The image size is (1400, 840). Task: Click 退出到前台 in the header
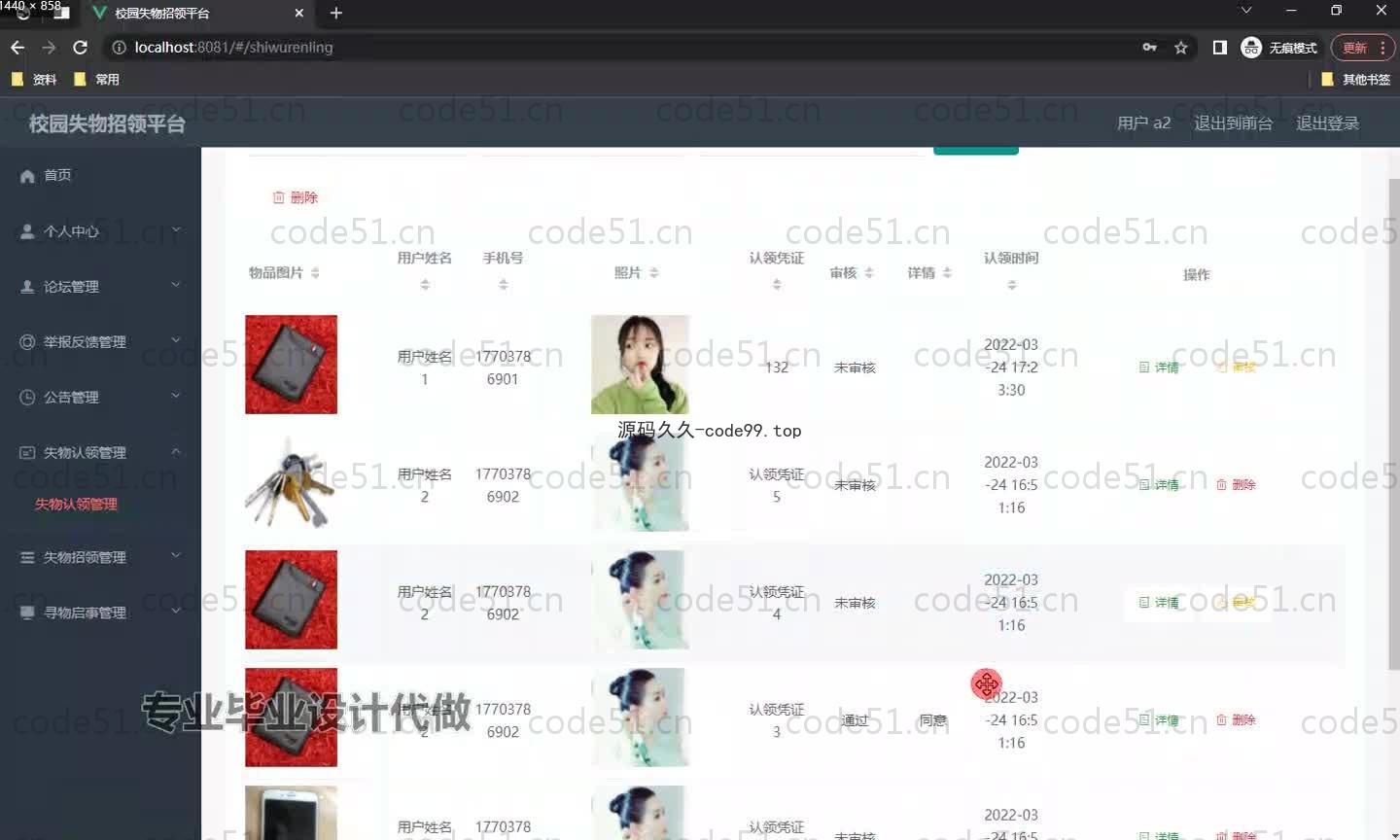tap(1233, 123)
